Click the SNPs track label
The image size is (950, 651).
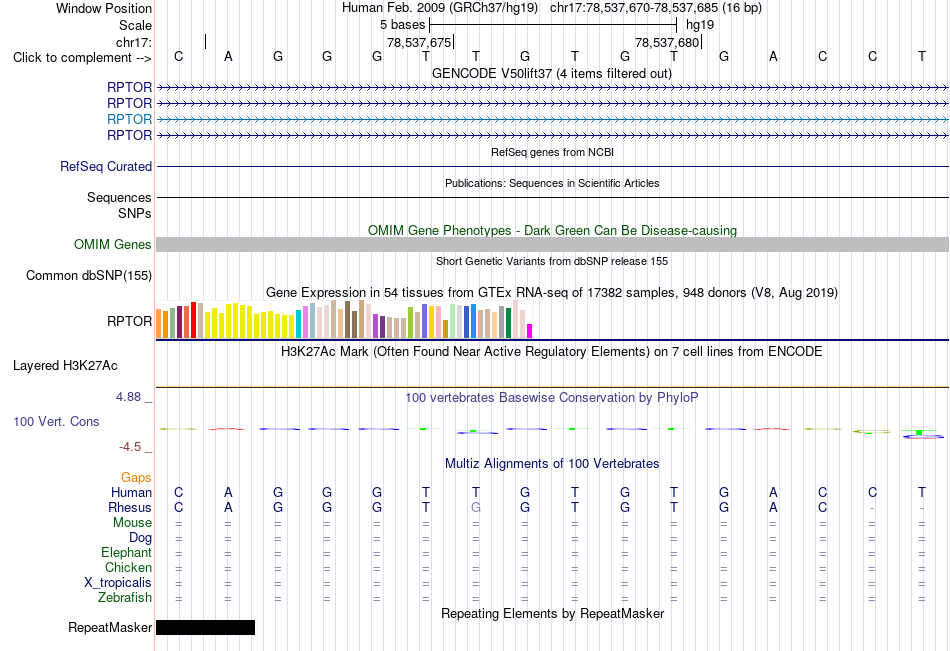[x=135, y=213]
